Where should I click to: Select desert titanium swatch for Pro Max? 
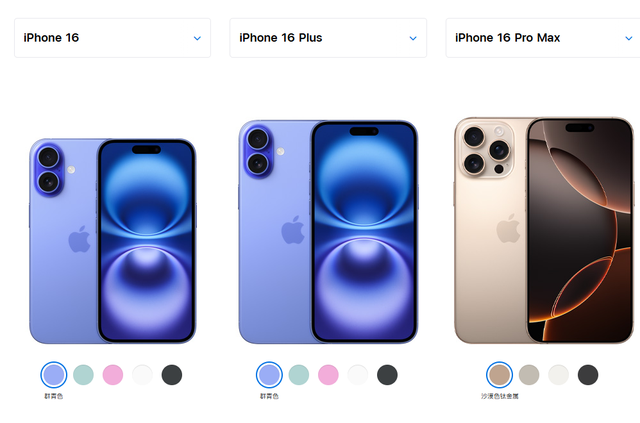click(500, 375)
